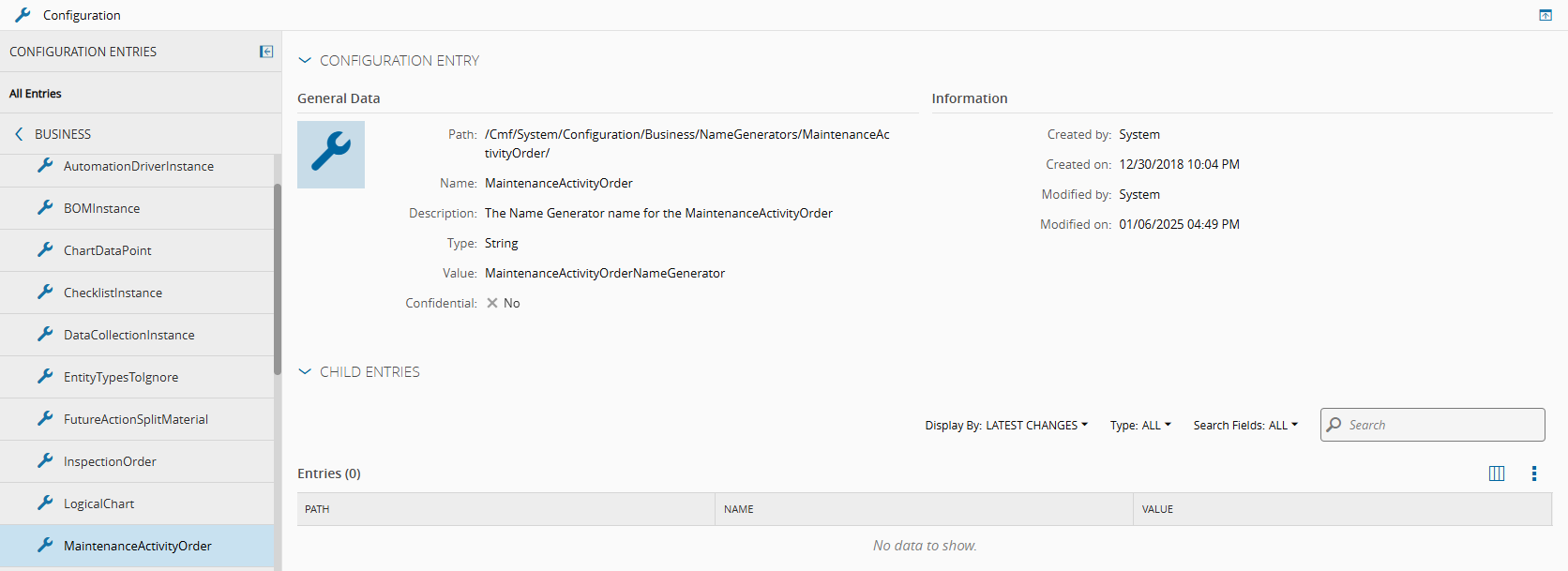The width and height of the screenshot is (1568, 571).
Task: Go back using the BUSINESS chevron
Action: pyautogui.click(x=19, y=134)
